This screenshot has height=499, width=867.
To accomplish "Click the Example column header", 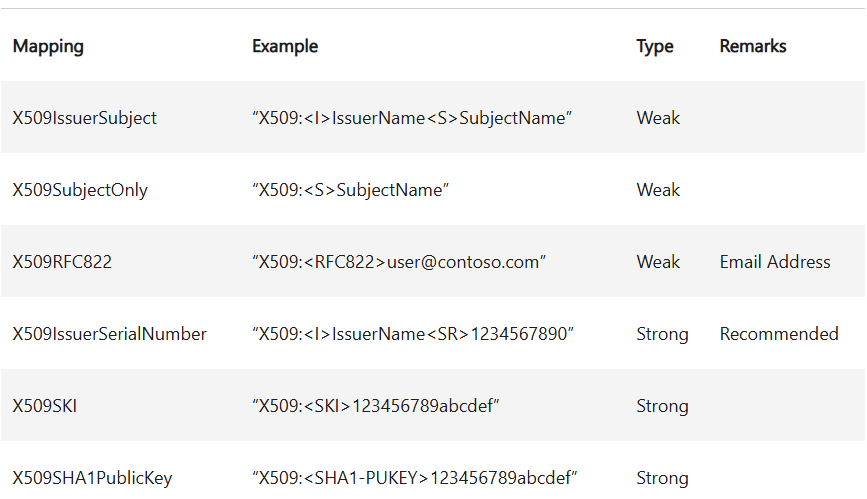I will (x=285, y=46).
